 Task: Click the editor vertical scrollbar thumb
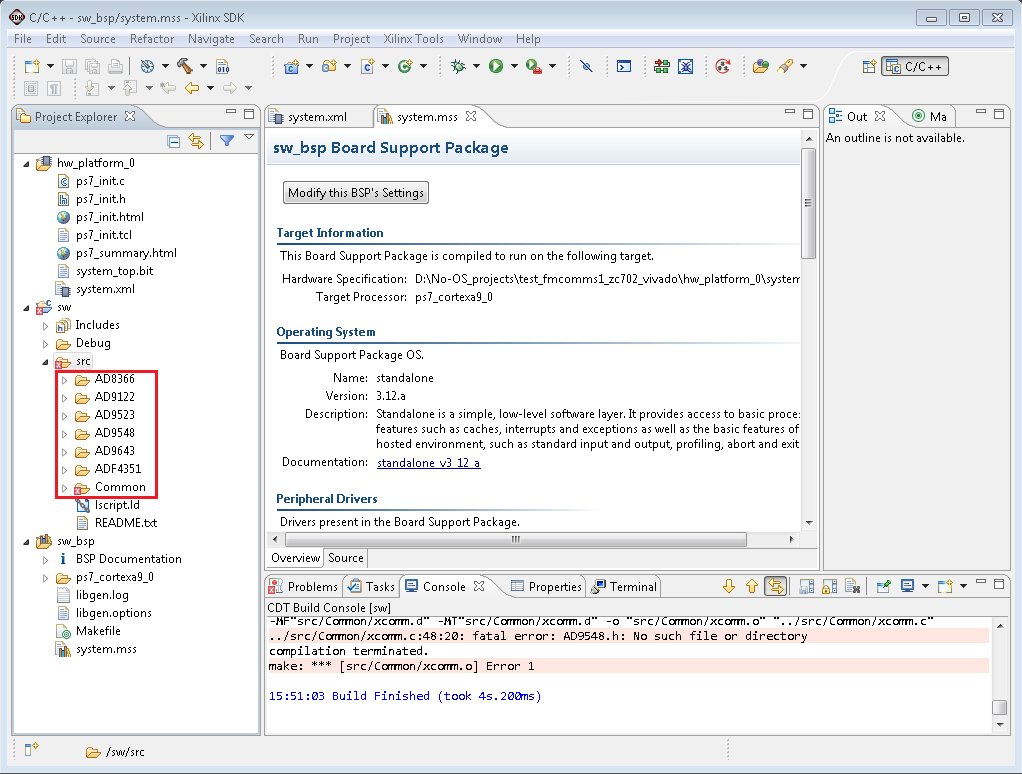click(x=809, y=203)
